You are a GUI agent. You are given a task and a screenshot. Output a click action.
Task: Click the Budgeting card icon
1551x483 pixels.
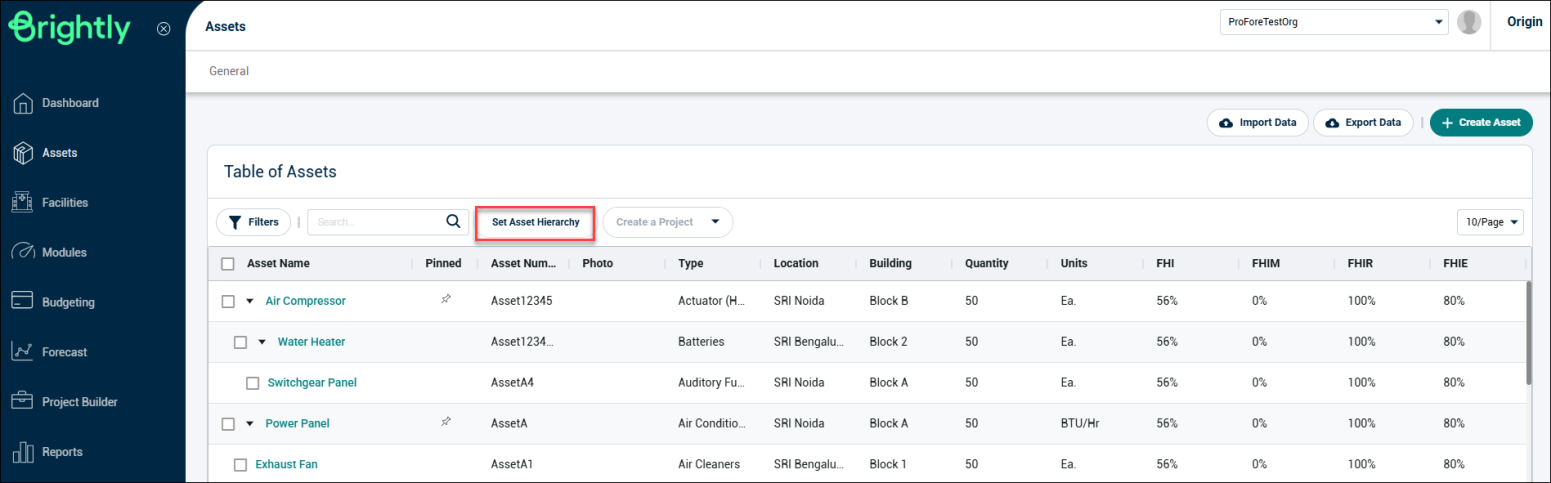pyautogui.click(x=23, y=302)
